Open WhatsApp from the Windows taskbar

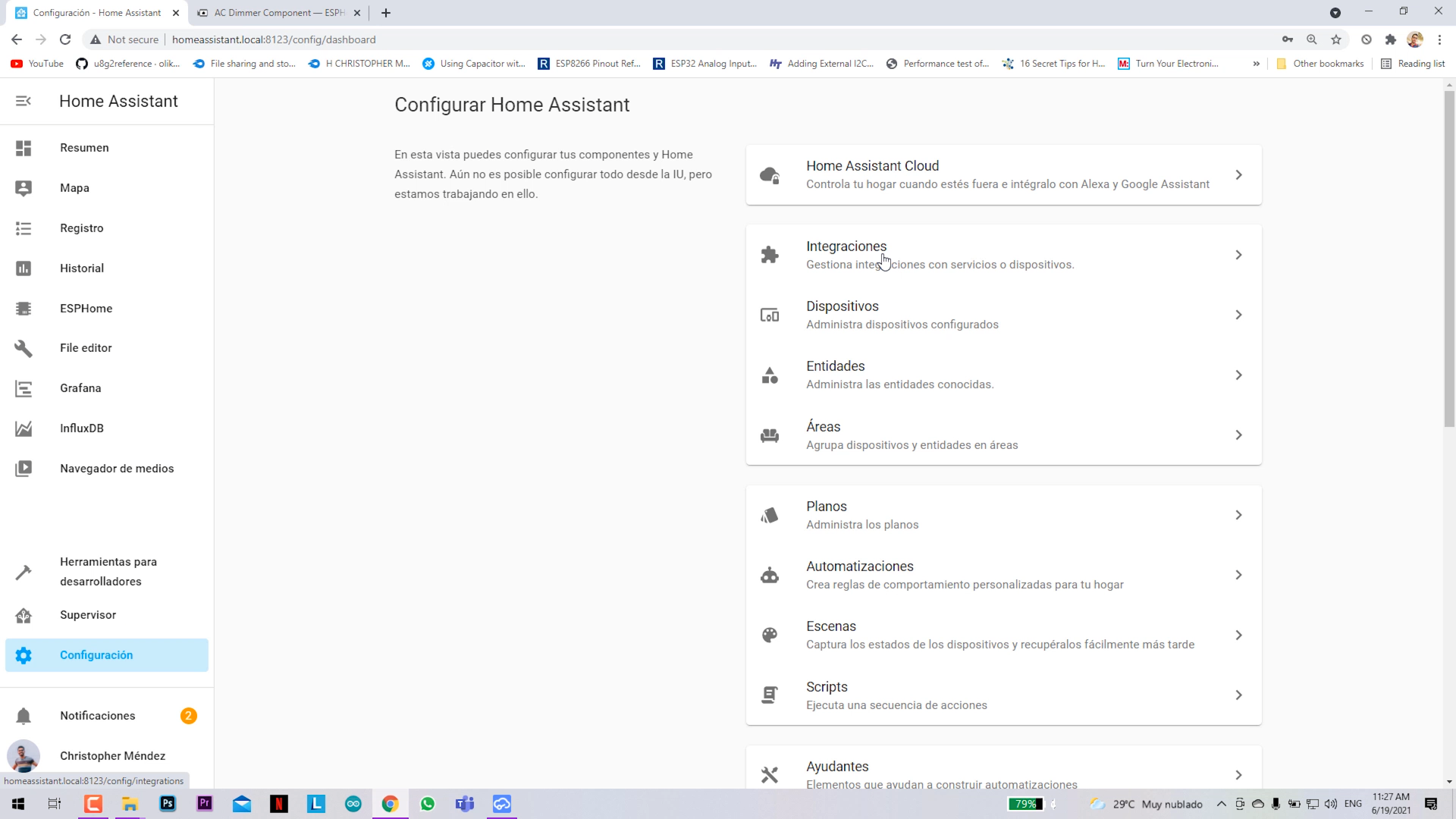(x=428, y=804)
